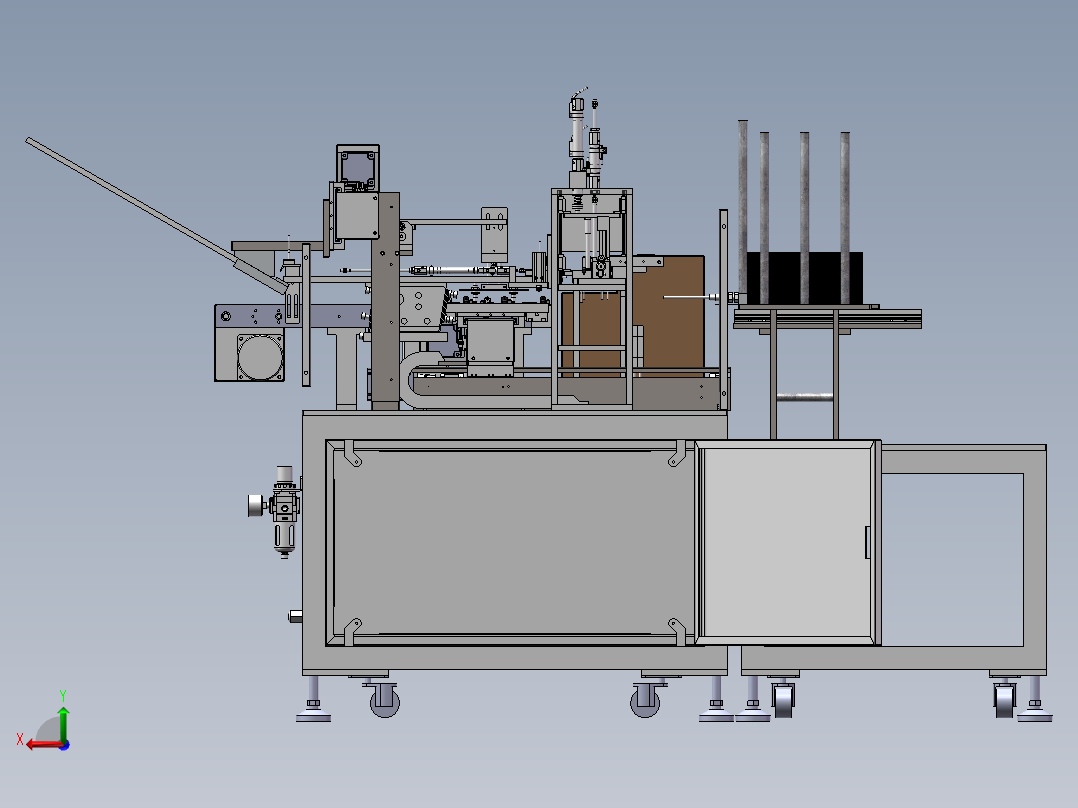This screenshot has height=808, width=1078.
Task: Select the long inclined rod at upper left
Action: click(155, 215)
